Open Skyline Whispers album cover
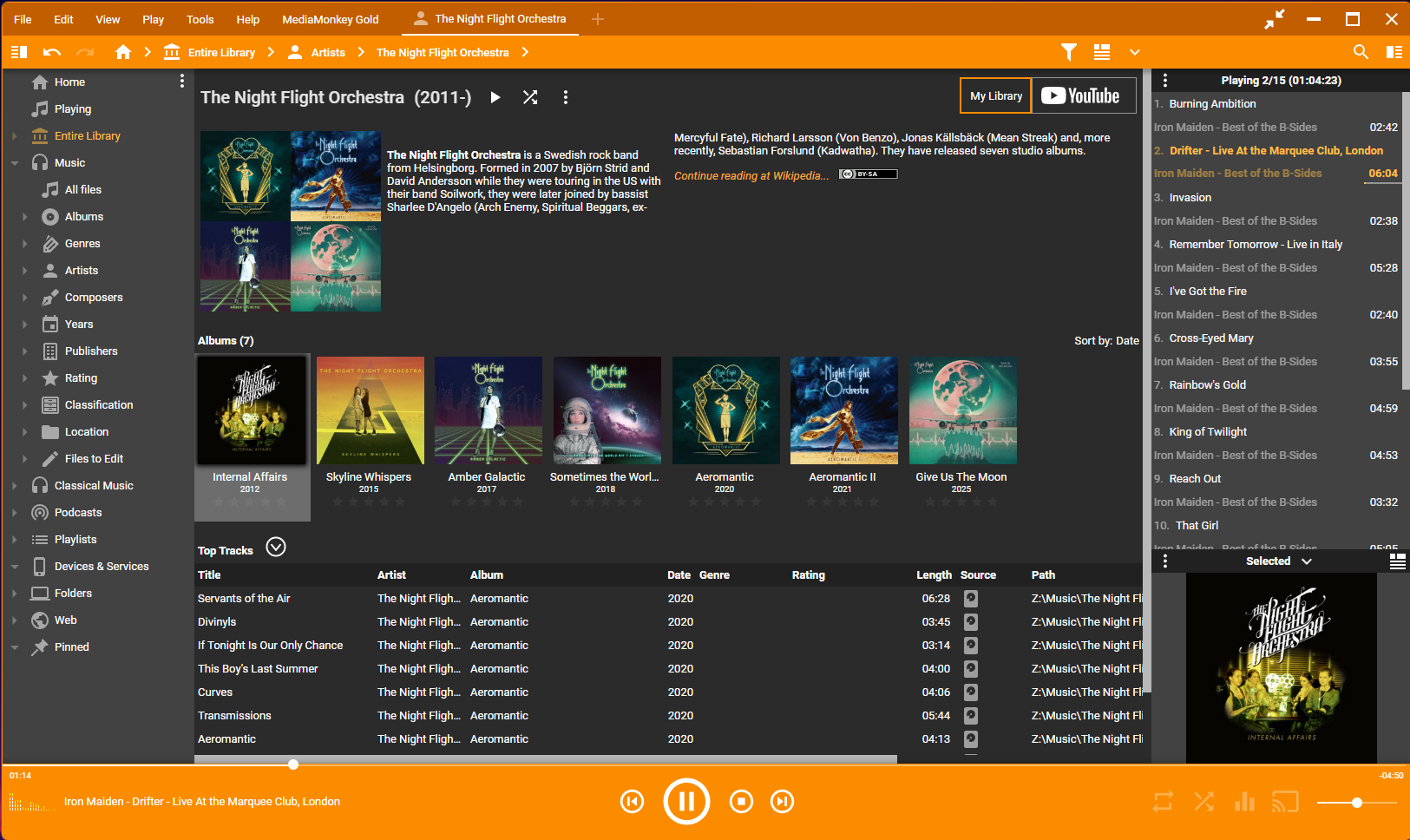The height and width of the screenshot is (840, 1410). tap(371, 410)
